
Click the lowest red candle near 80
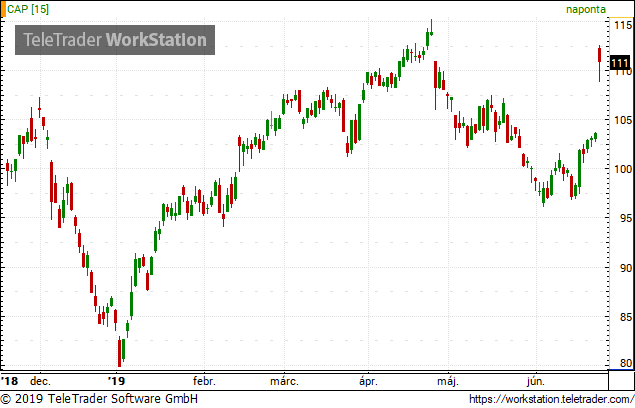pos(119,353)
